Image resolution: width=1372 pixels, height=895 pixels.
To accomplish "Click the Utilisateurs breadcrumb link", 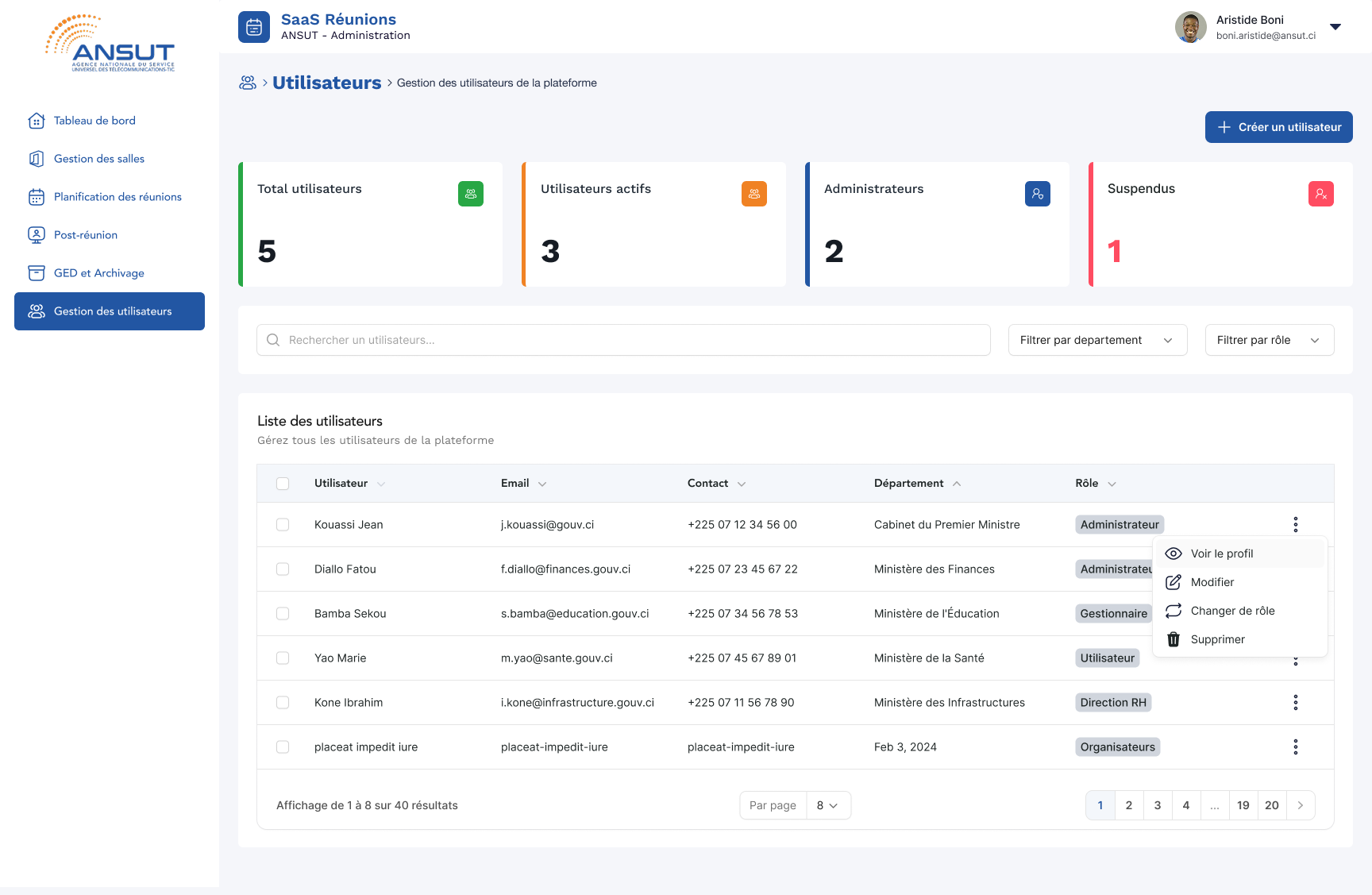I will (x=327, y=83).
